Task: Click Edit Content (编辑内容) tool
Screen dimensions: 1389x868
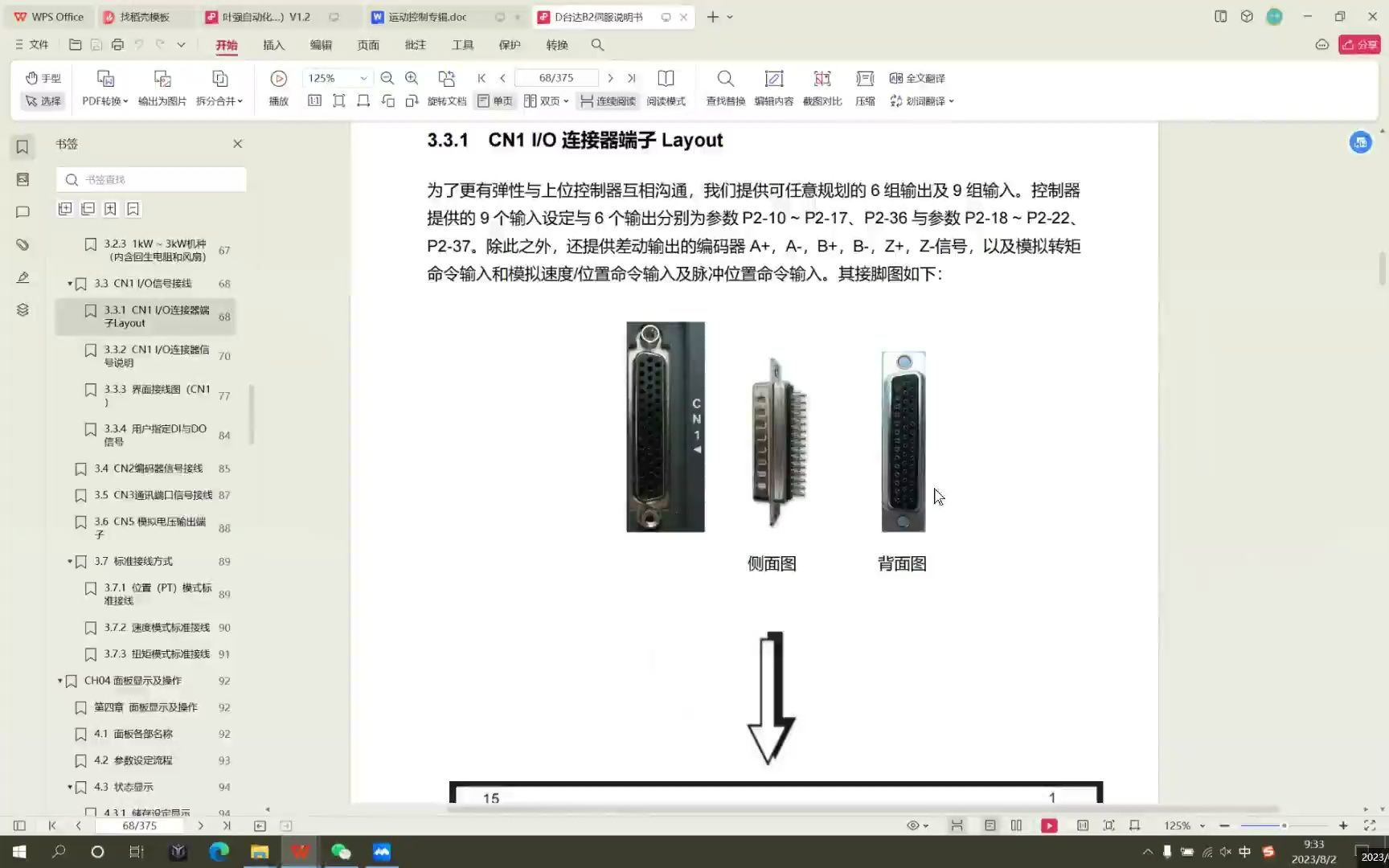Action: click(x=773, y=87)
